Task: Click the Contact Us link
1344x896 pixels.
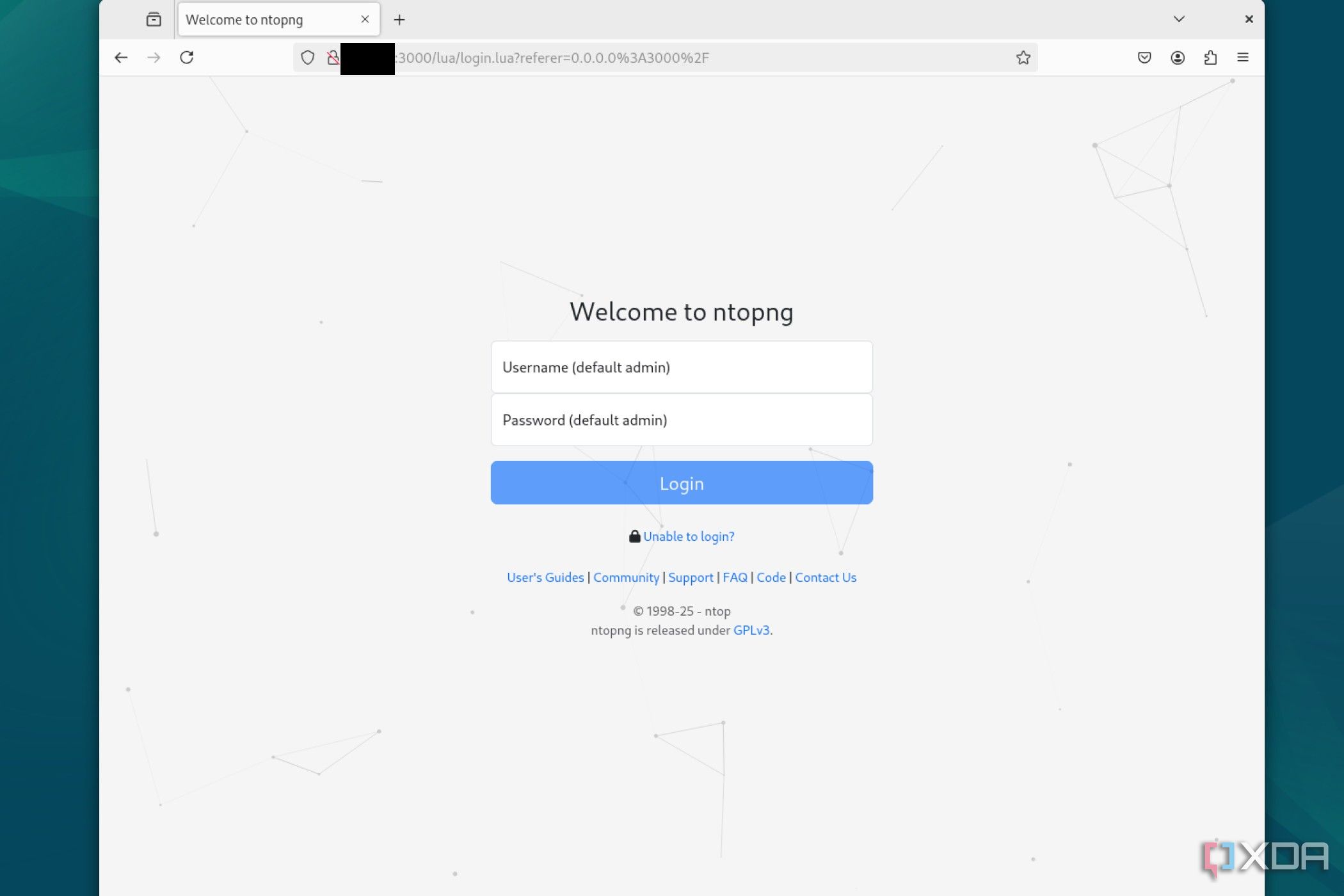Action: click(x=826, y=577)
